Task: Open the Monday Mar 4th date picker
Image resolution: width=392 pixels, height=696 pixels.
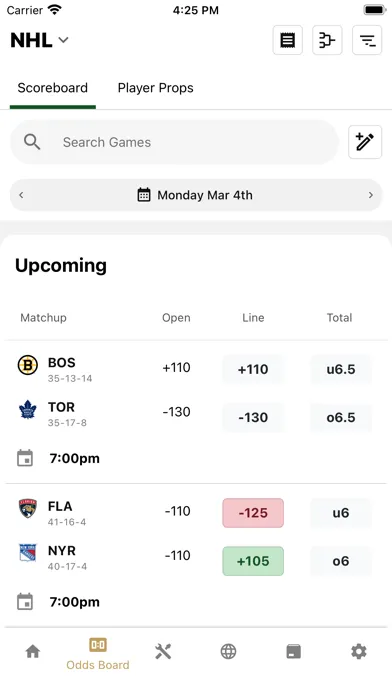Action: 195,195
